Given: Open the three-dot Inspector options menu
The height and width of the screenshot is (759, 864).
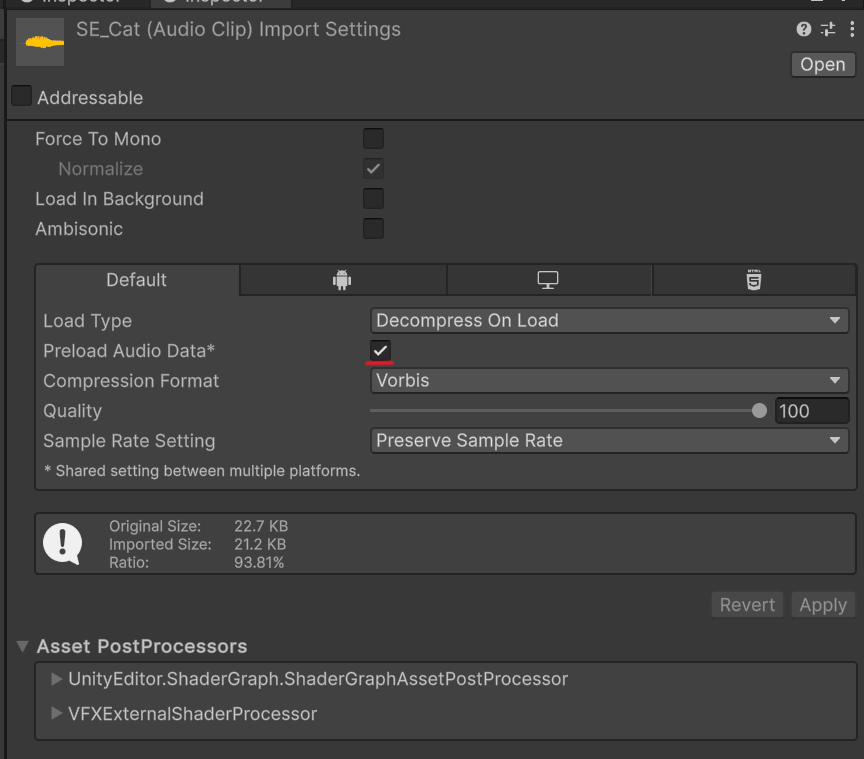Looking at the screenshot, I should coord(852,29).
